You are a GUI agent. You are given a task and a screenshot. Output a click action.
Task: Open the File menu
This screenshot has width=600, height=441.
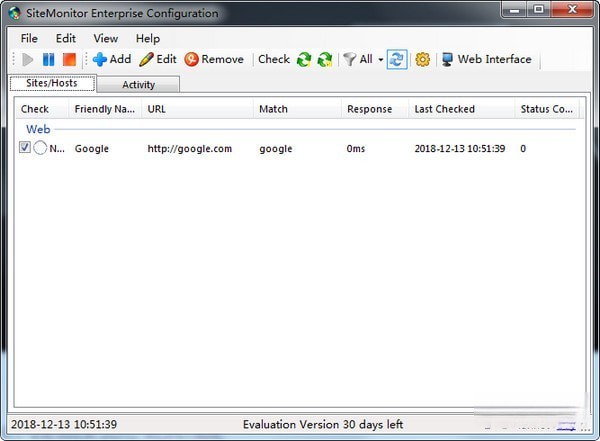pos(29,38)
